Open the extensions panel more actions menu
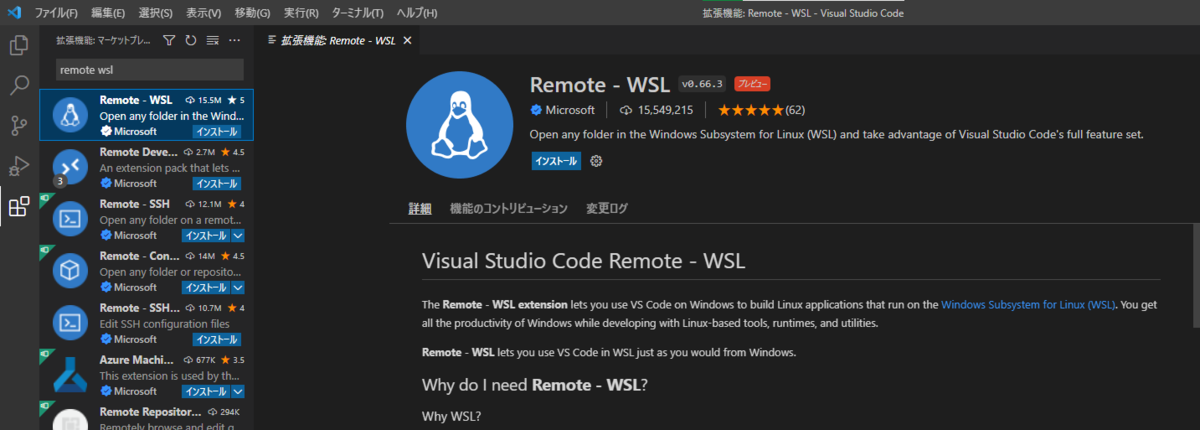This screenshot has height=430, width=1200. pos(235,40)
